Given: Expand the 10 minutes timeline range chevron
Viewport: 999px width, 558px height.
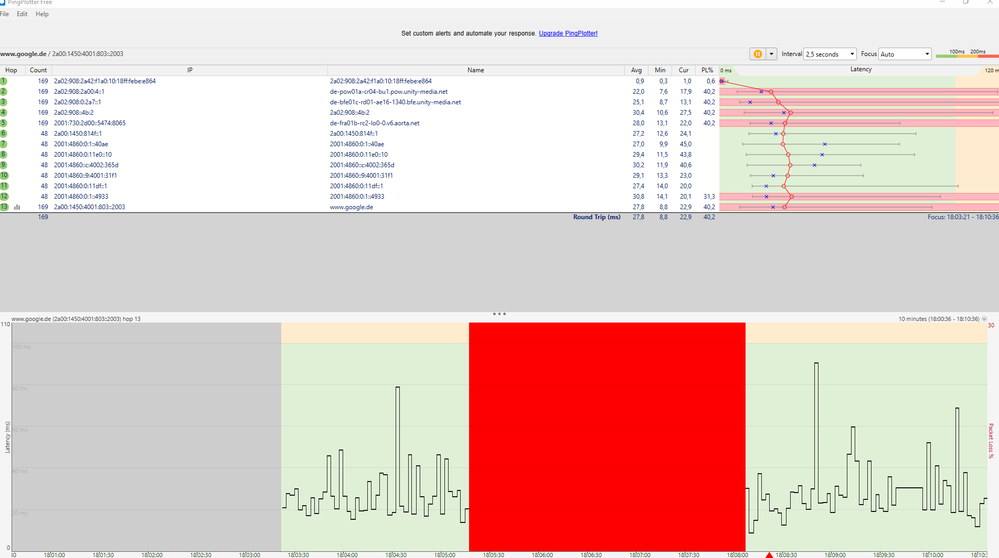Looking at the screenshot, I should (x=984, y=319).
